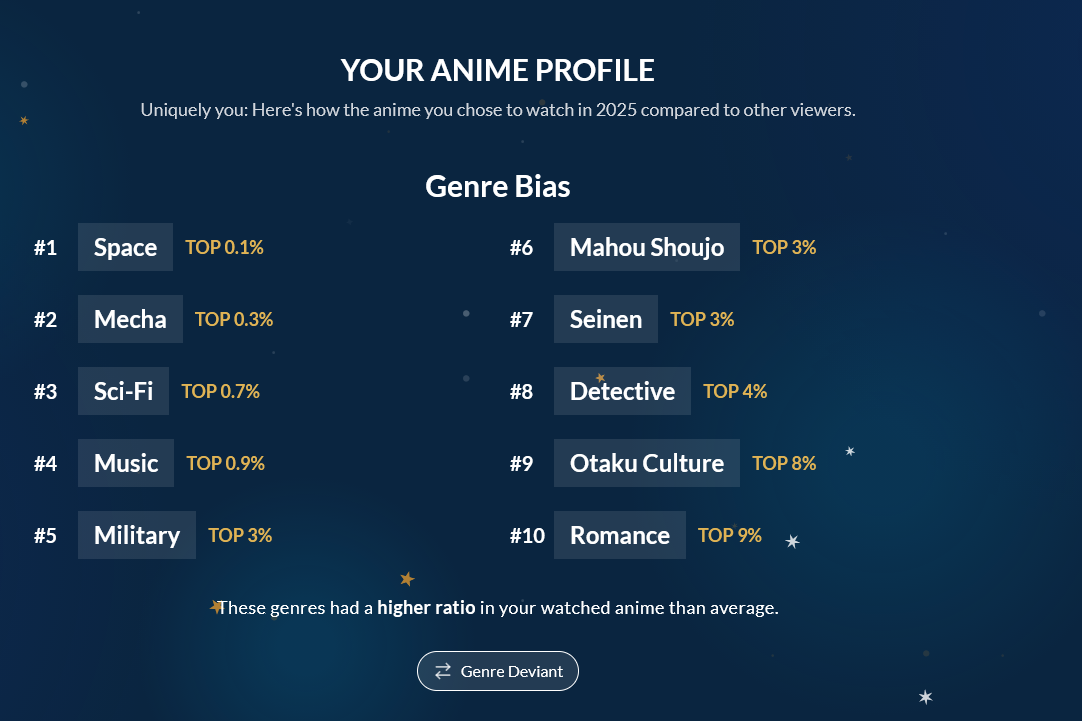Open the Mahou Shoujo genre tag
The height and width of the screenshot is (721, 1082).
pos(646,247)
